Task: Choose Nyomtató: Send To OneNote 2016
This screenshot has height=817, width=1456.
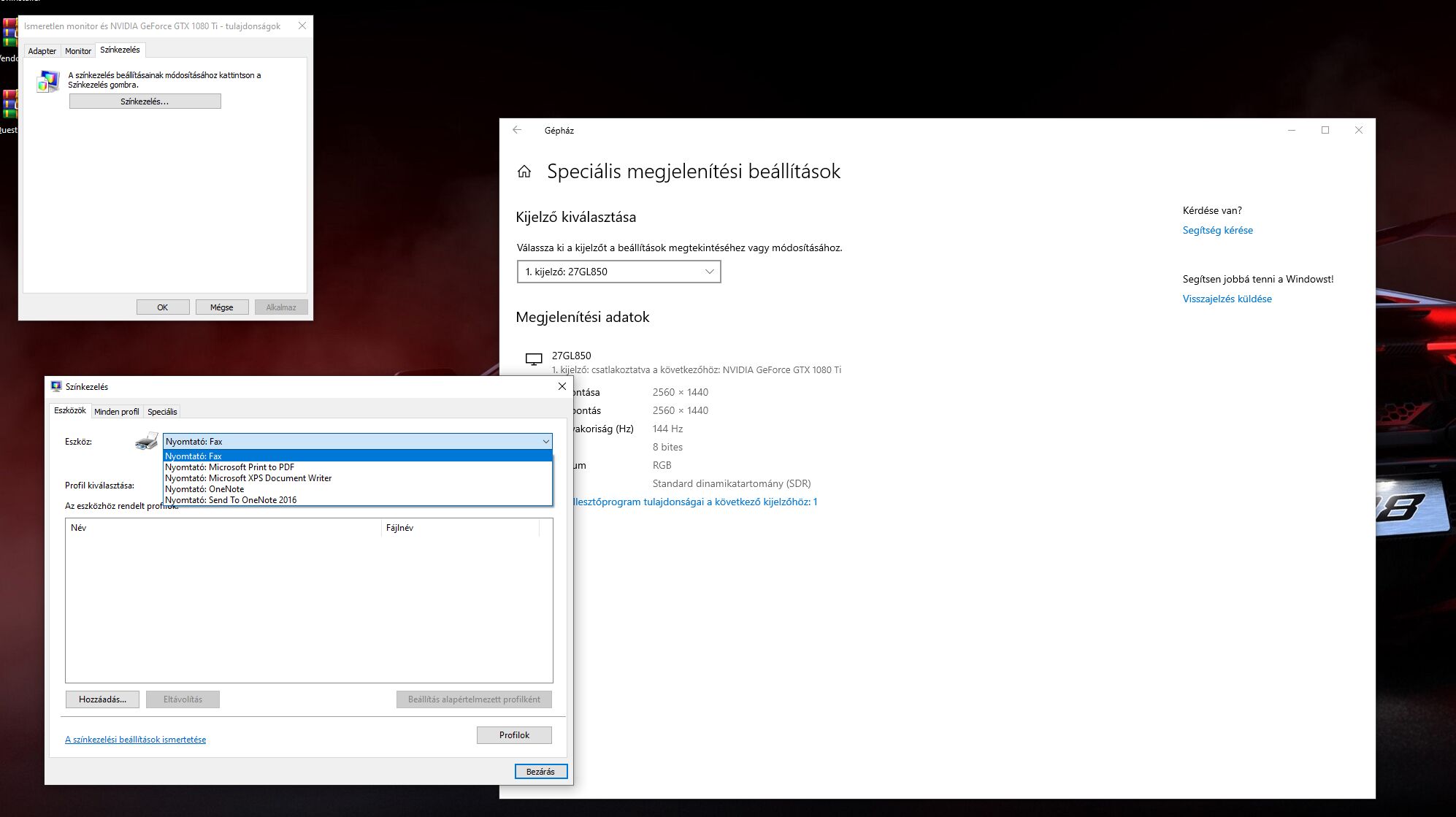Action: (231, 500)
